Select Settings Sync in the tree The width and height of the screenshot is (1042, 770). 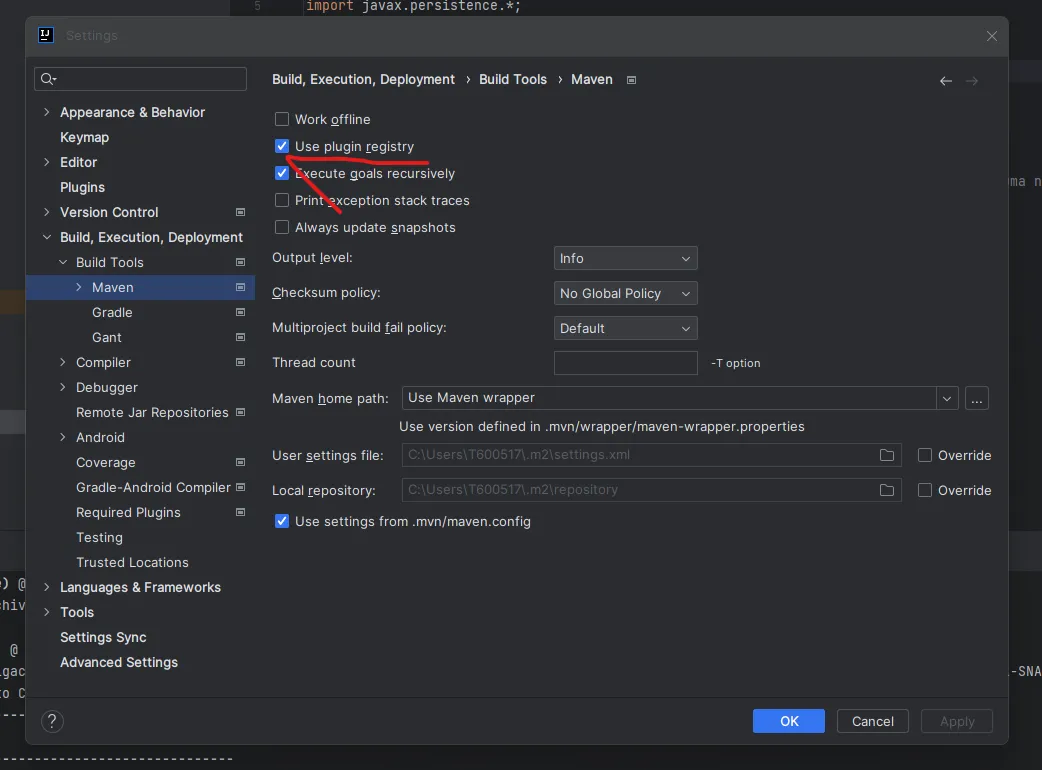(x=103, y=638)
